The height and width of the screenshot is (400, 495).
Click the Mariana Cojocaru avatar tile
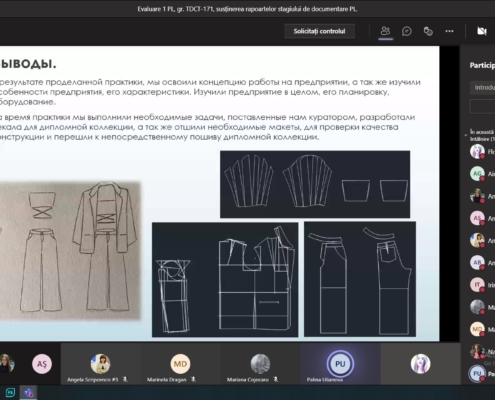coord(260,364)
